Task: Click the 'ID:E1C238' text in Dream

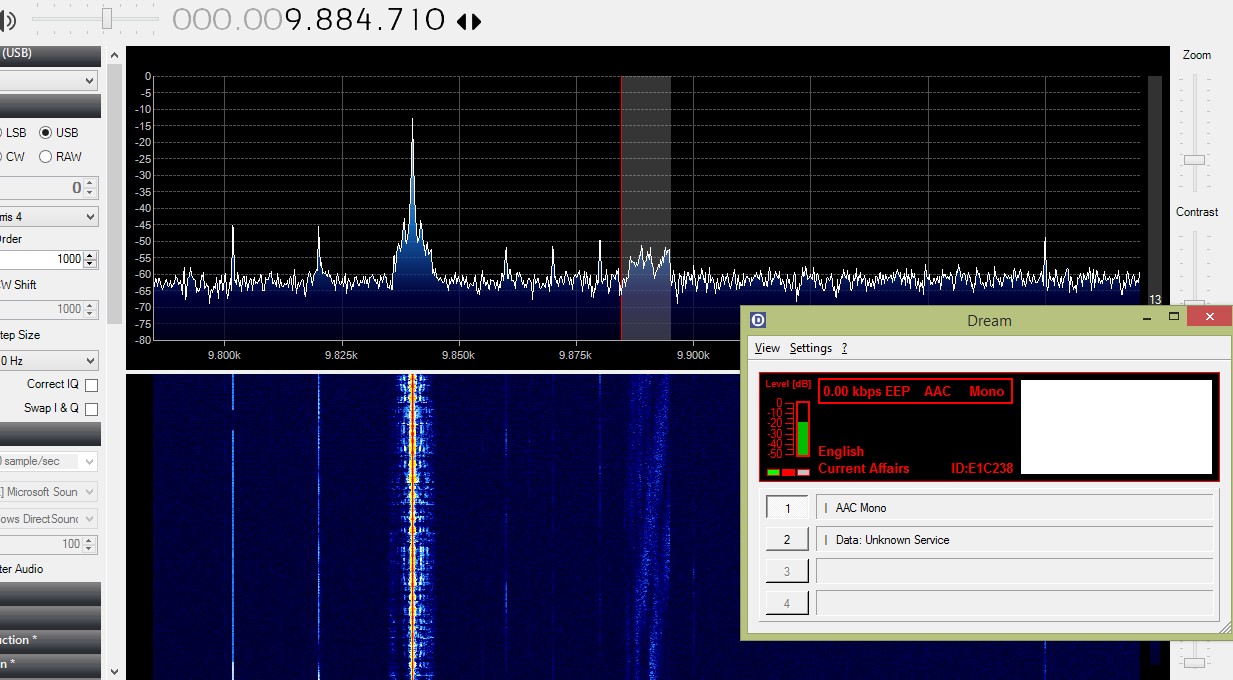Action: [981, 468]
